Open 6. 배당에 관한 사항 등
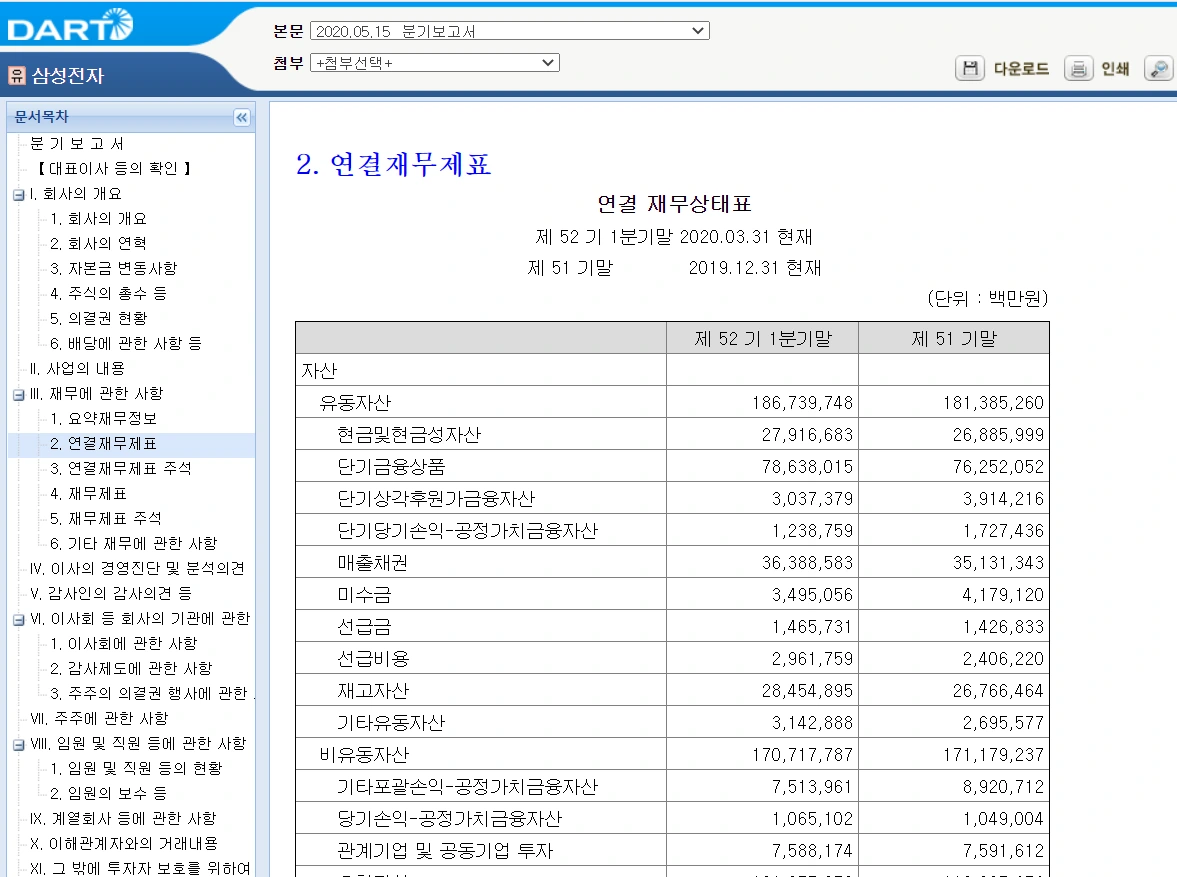This screenshot has height=877, width=1177. coord(125,343)
